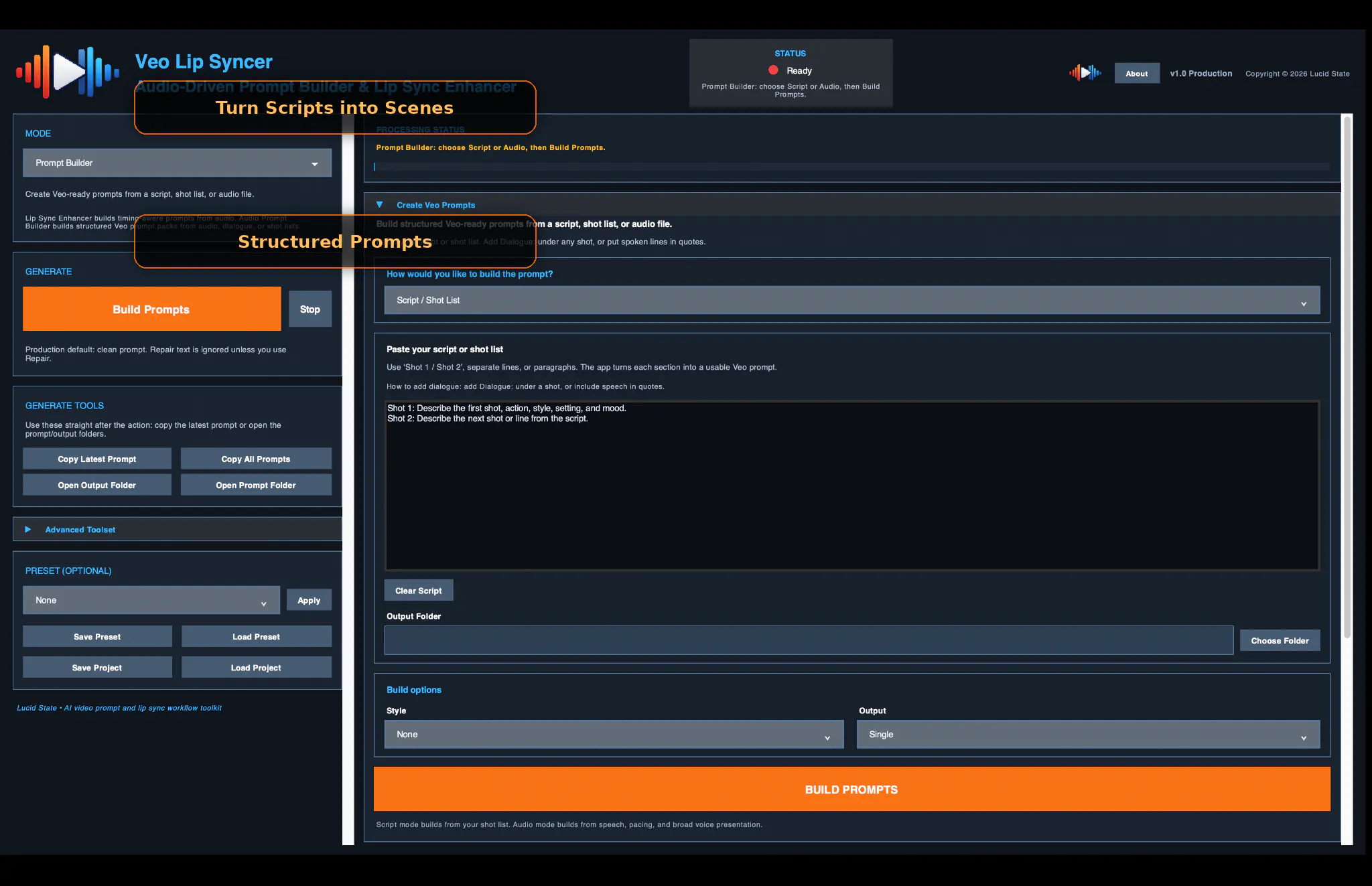Click the Clear Script button

pyautogui.click(x=419, y=590)
